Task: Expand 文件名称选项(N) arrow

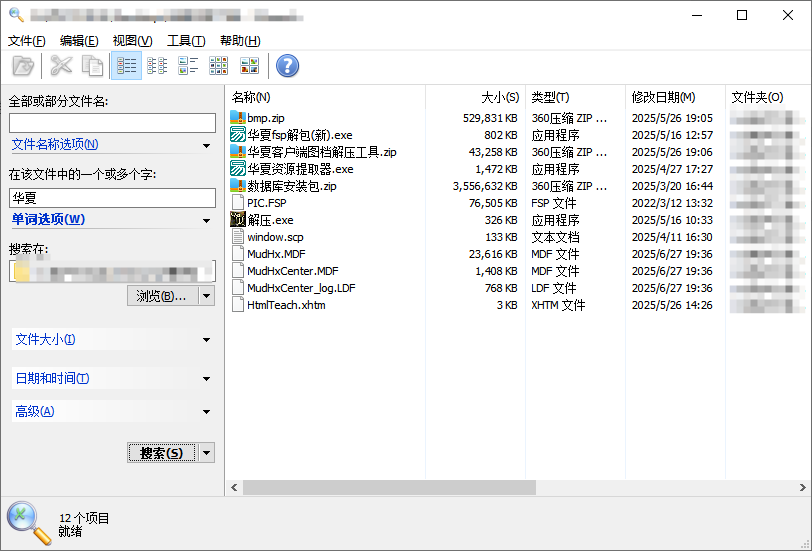Action: click(x=206, y=146)
